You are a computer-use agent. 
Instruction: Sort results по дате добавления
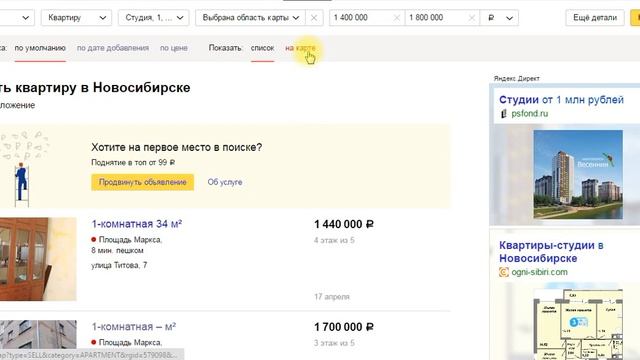click(x=113, y=48)
